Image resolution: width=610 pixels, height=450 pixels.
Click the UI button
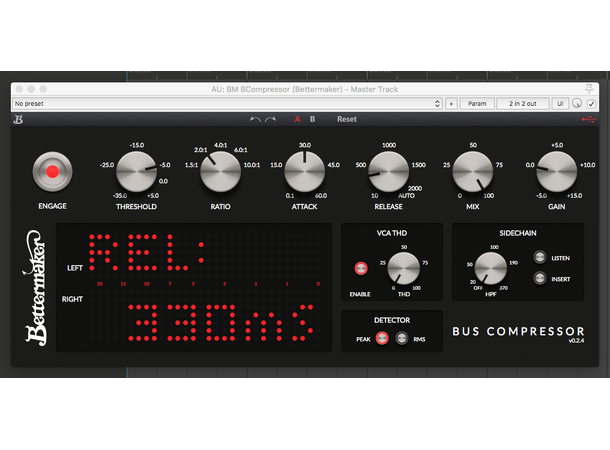(560, 103)
